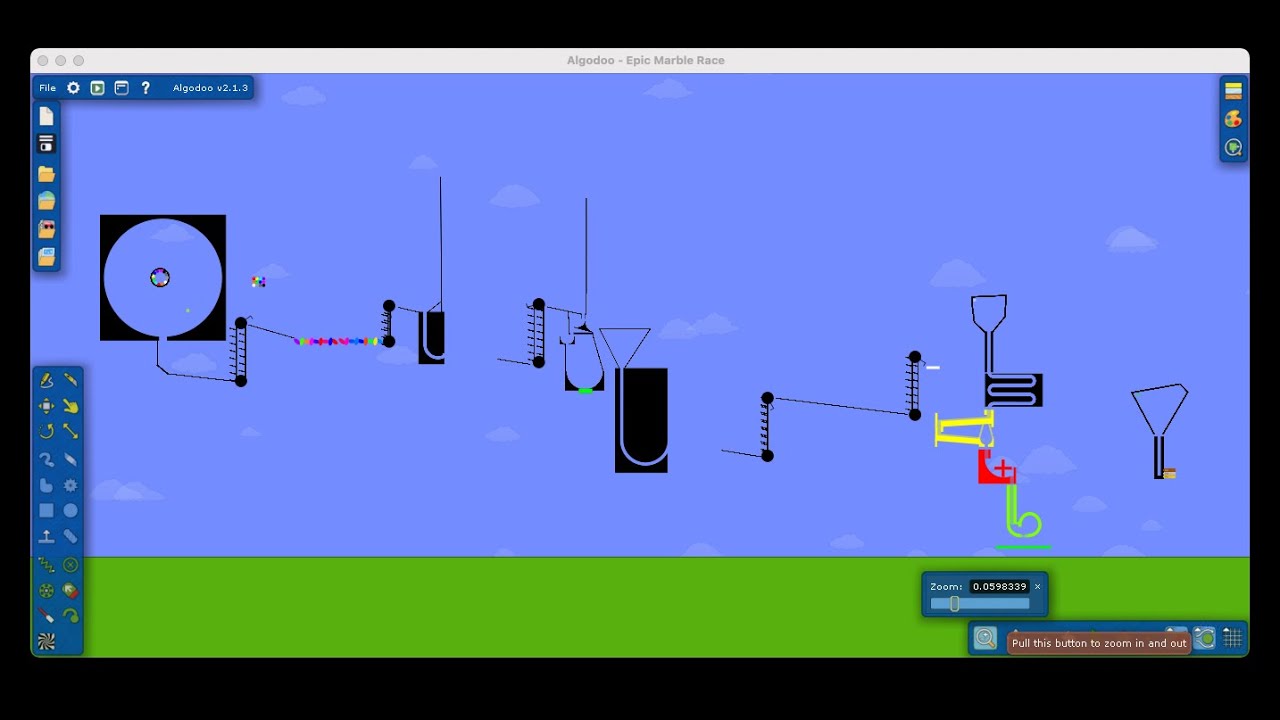
Task: Select the Circle tool
Action: pos(70,511)
